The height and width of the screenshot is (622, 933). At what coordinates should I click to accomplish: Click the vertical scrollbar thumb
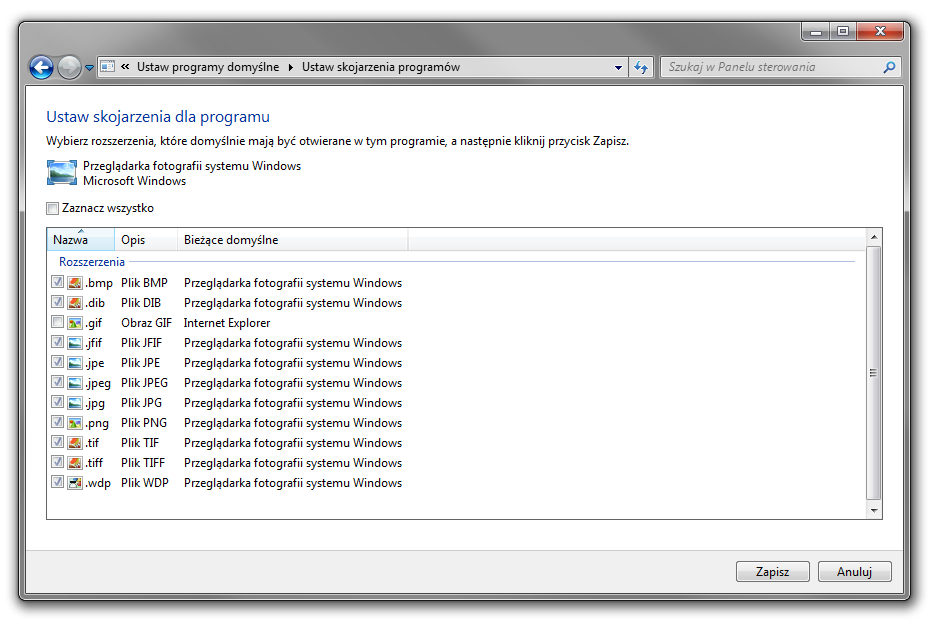pyautogui.click(x=873, y=373)
